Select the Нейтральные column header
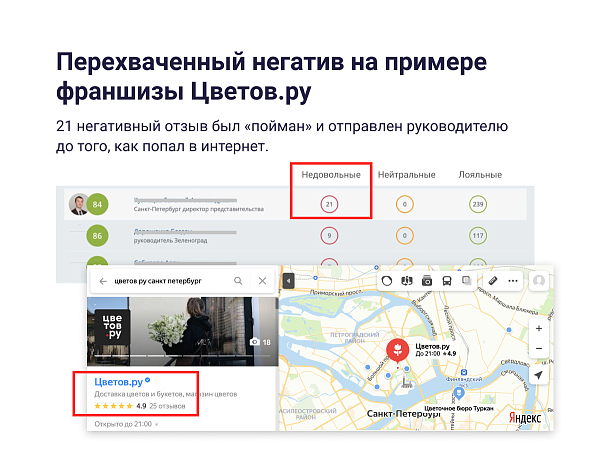The image size is (600, 466). coord(406,175)
